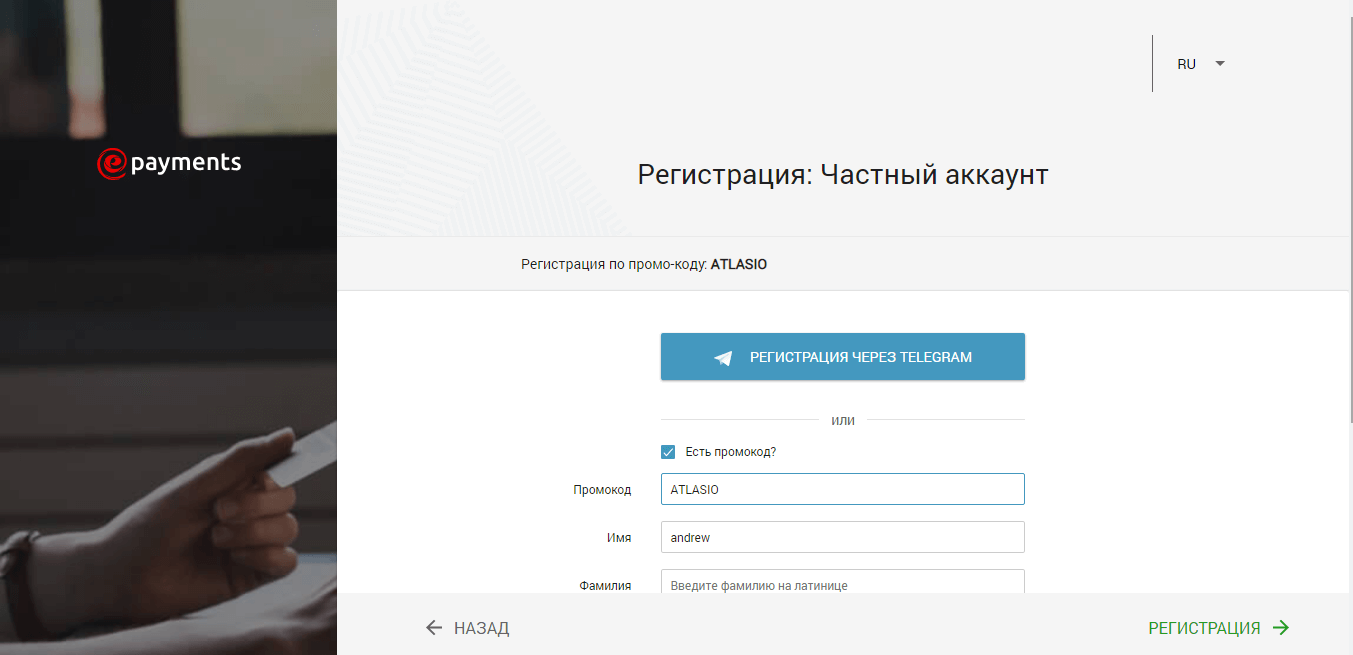Click the bold ATLASIO promo code in the banner
Screen dimensions: 1353x655
738,265
